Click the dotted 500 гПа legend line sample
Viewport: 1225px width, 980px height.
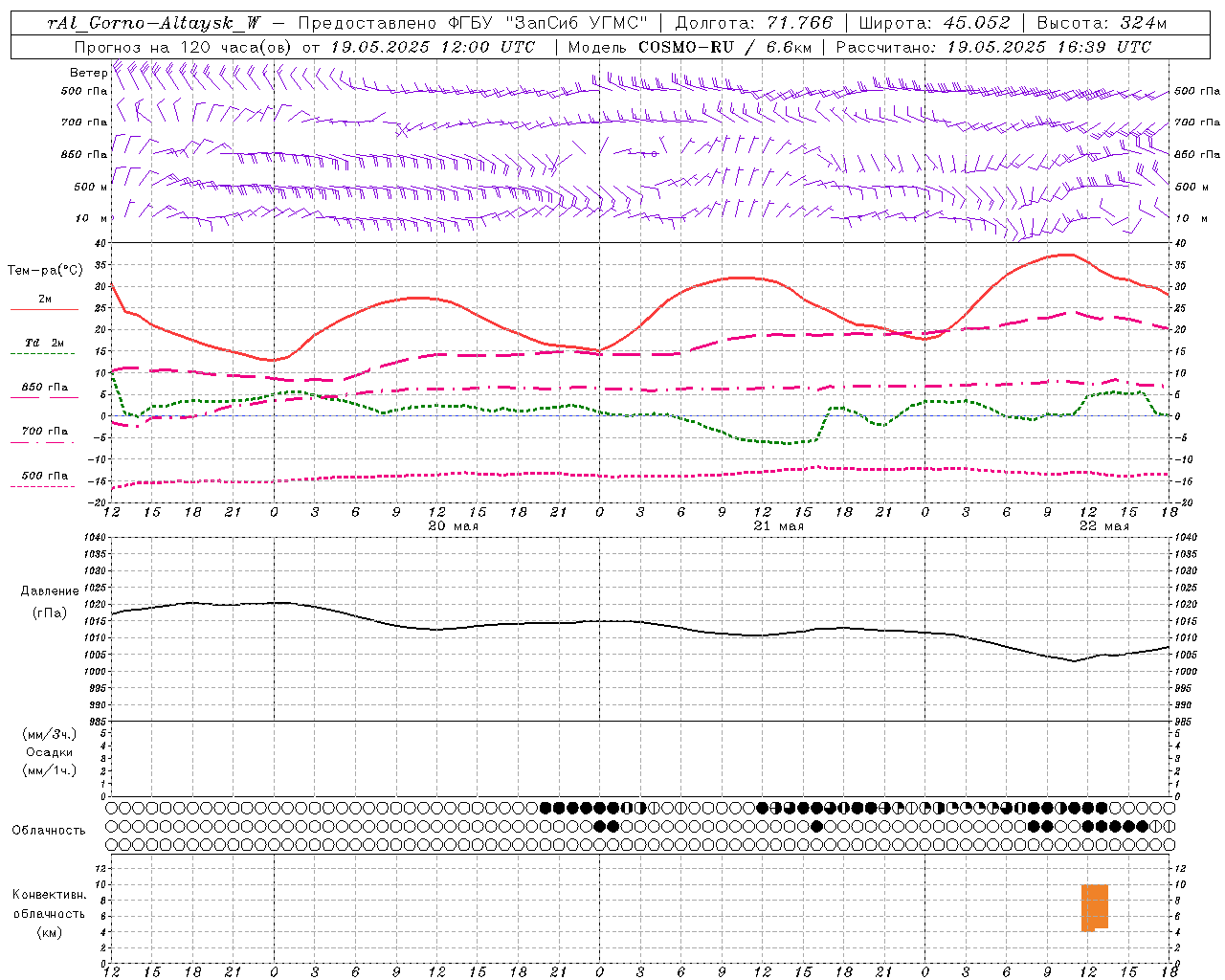[x=44, y=486]
